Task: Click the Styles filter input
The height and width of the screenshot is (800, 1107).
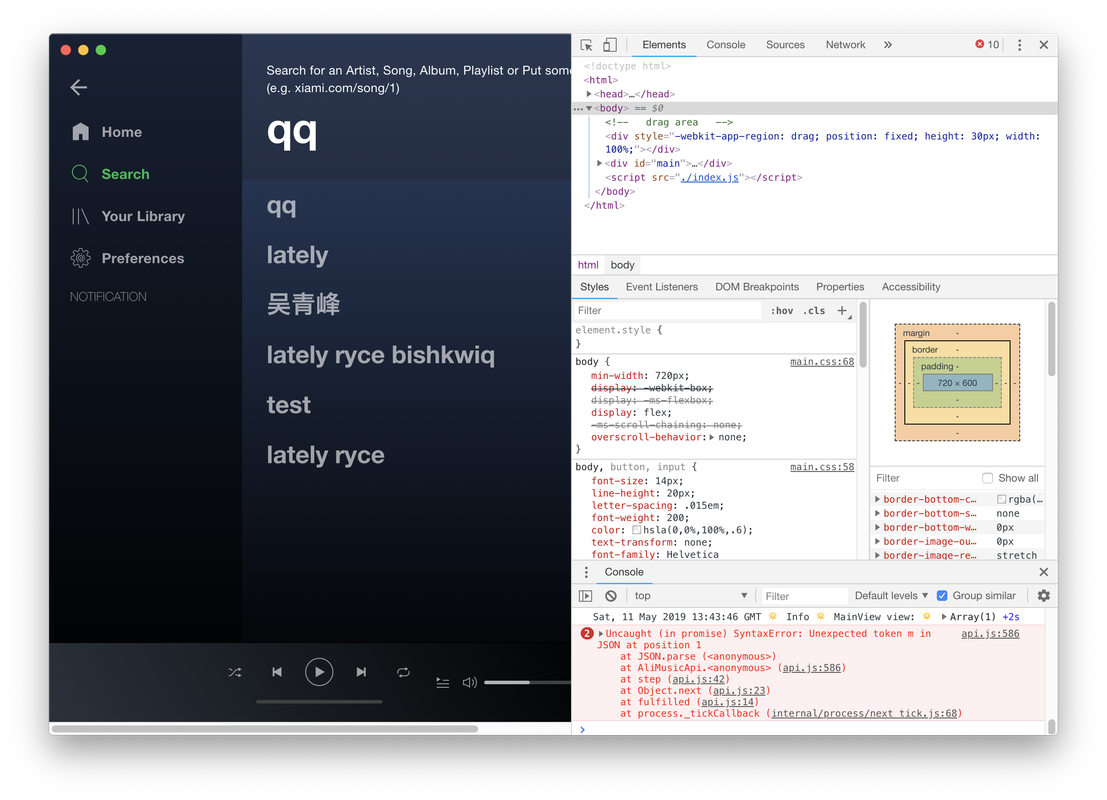Action: tap(666, 311)
